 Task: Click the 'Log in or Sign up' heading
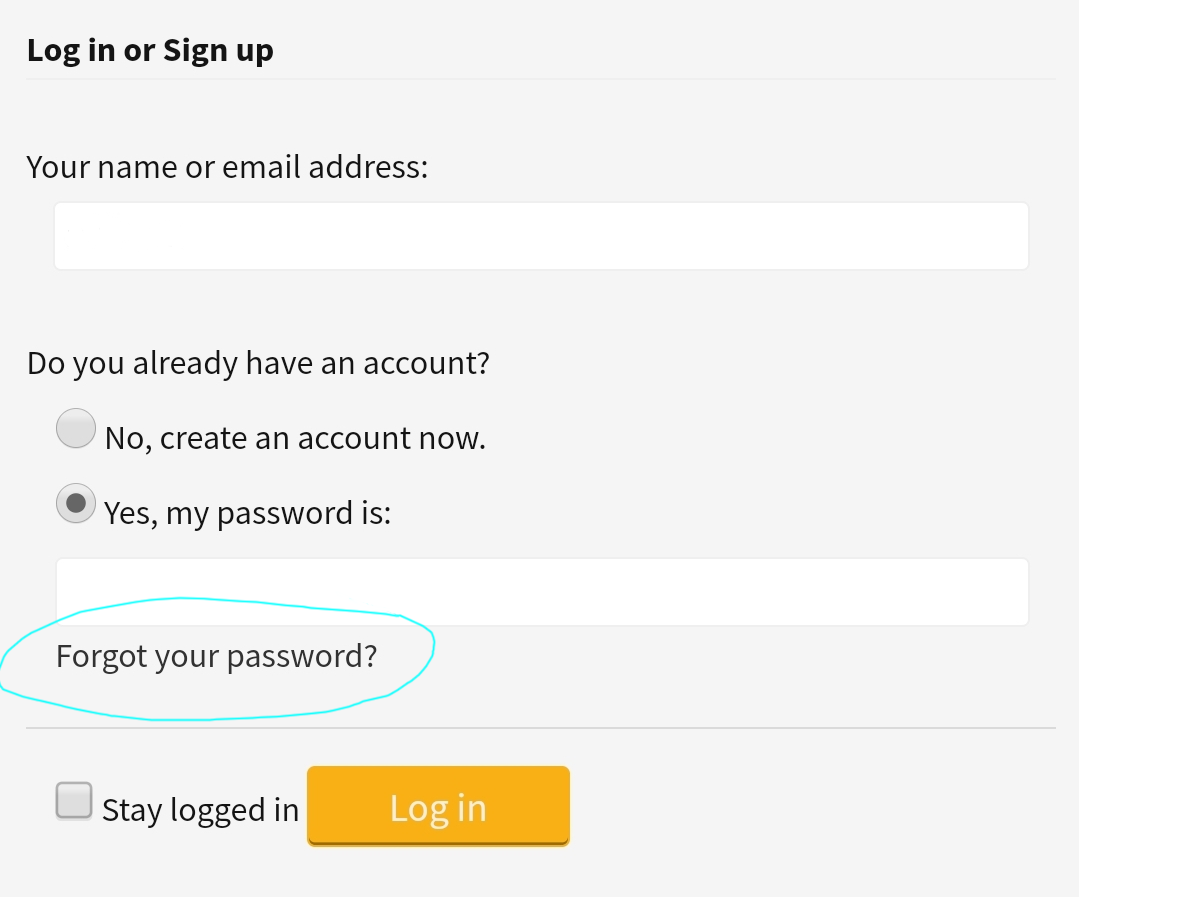click(150, 50)
